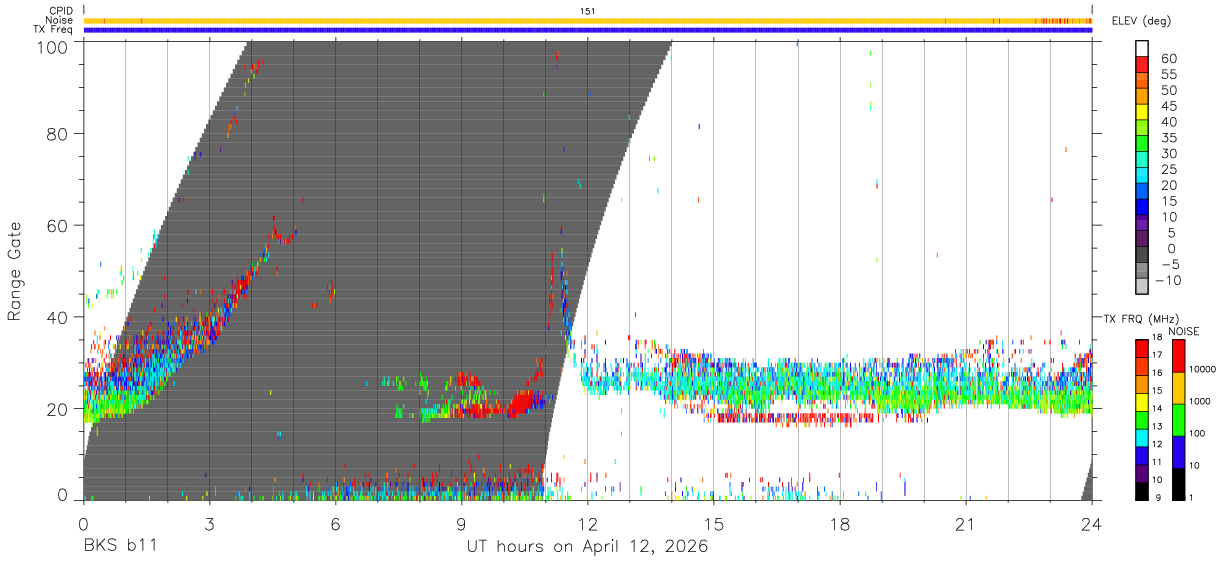Click the 60 label on the ELEV legend
Viewport: 1228px width, 567px height.
click(1168, 58)
